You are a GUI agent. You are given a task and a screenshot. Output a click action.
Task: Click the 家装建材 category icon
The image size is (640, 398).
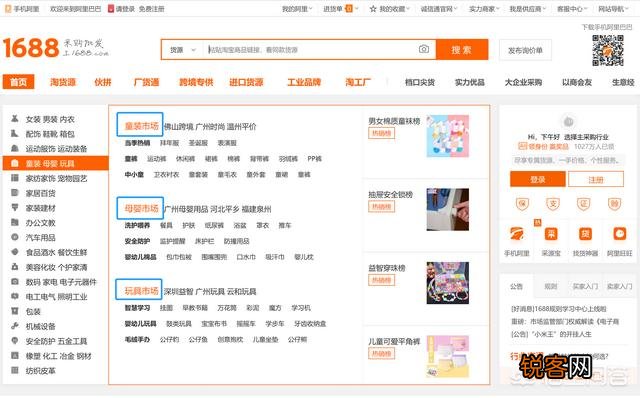15,207
